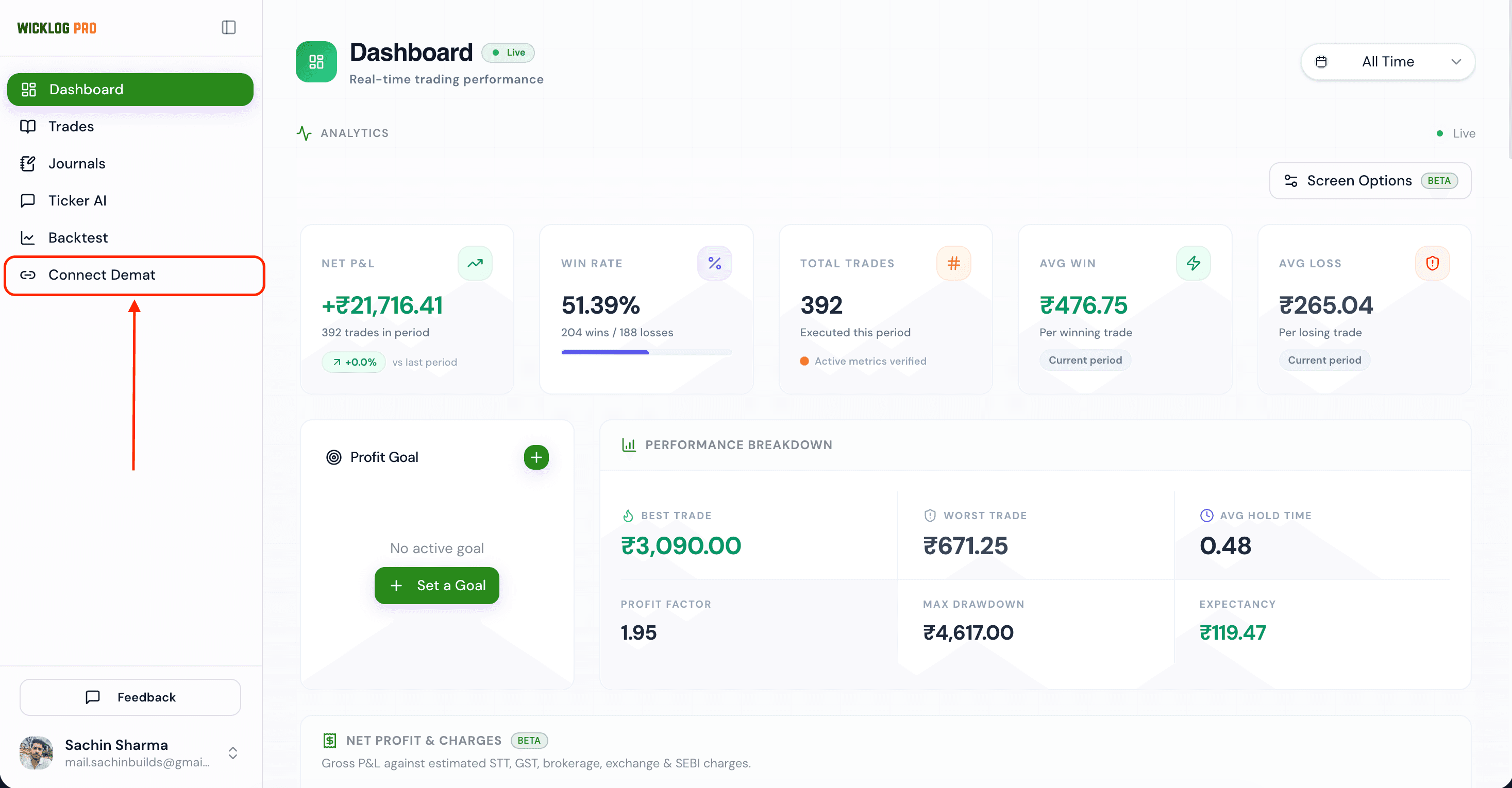Click the BETA badge near Net Profit & Charges
1512x788 pixels.
529,740
